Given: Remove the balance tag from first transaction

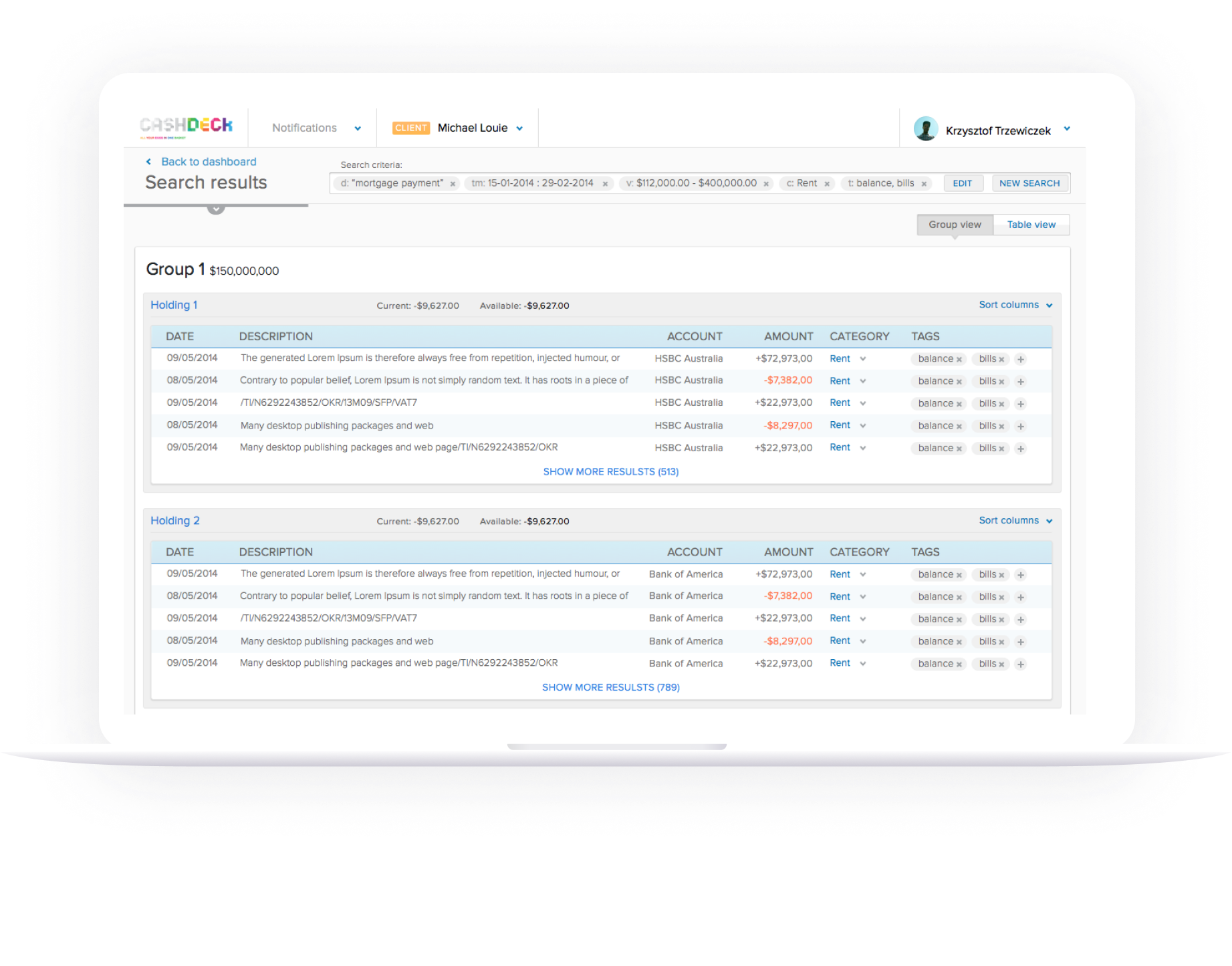Looking at the screenshot, I should tap(960, 358).
